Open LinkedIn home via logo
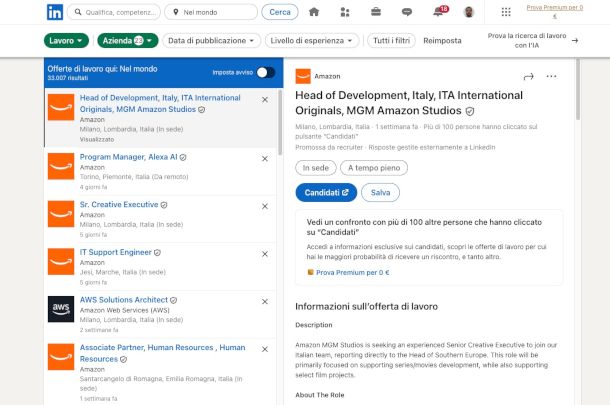The width and height of the screenshot is (610, 405). [55, 12]
